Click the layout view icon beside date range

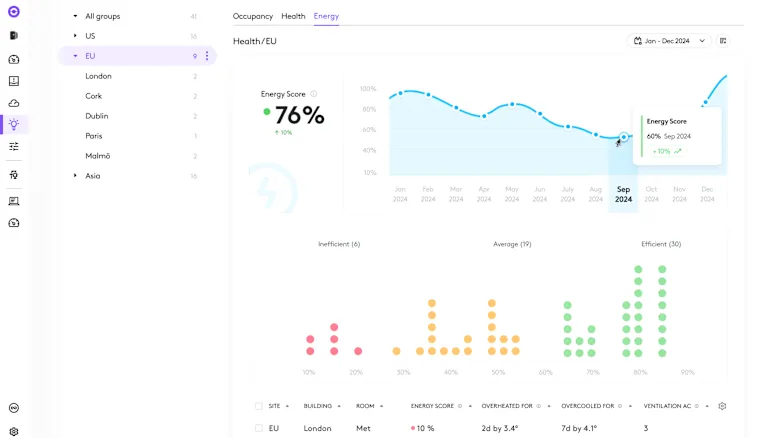[x=724, y=41]
